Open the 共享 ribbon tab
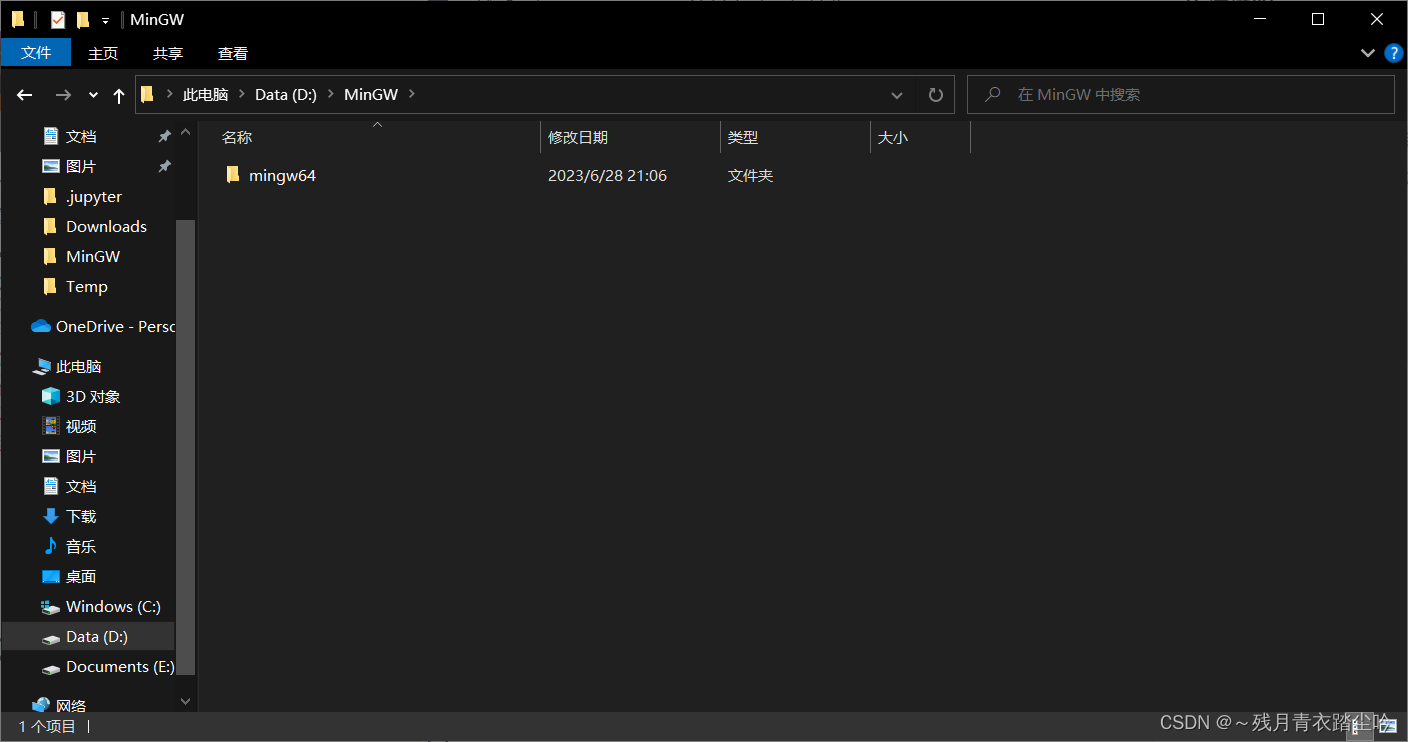Screen dimensions: 1408x742 [168, 53]
